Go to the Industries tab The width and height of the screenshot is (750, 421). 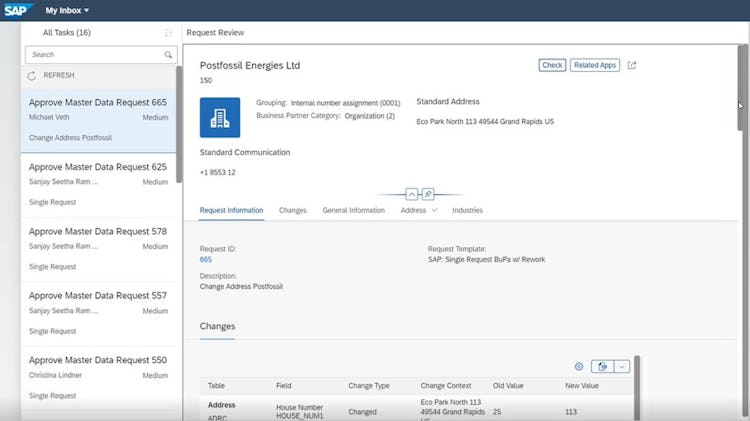point(467,211)
